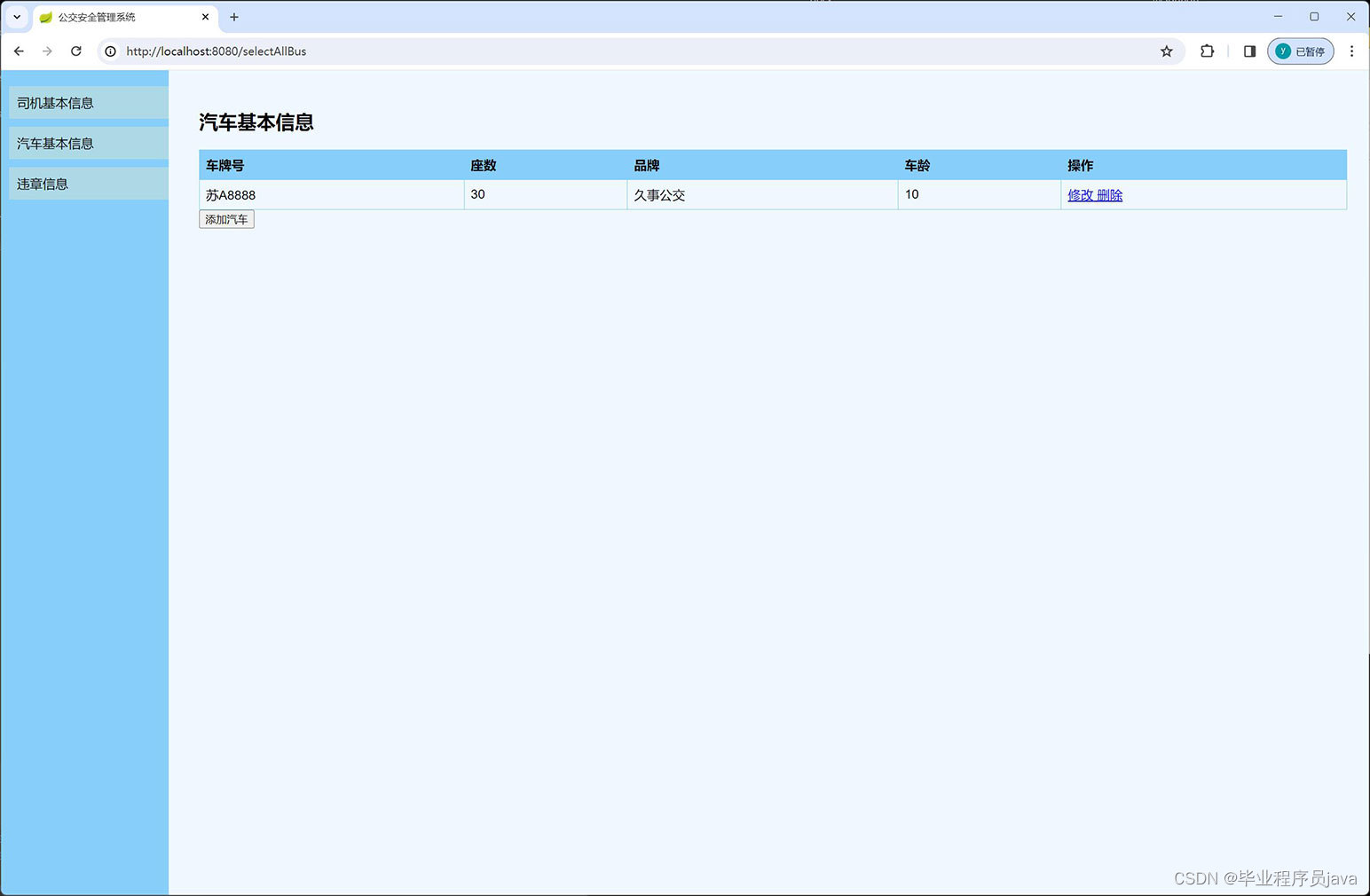This screenshot has height=896, width=1370.
Task: Select the brand cell 久事公交
Action: (x=762, y=195)
